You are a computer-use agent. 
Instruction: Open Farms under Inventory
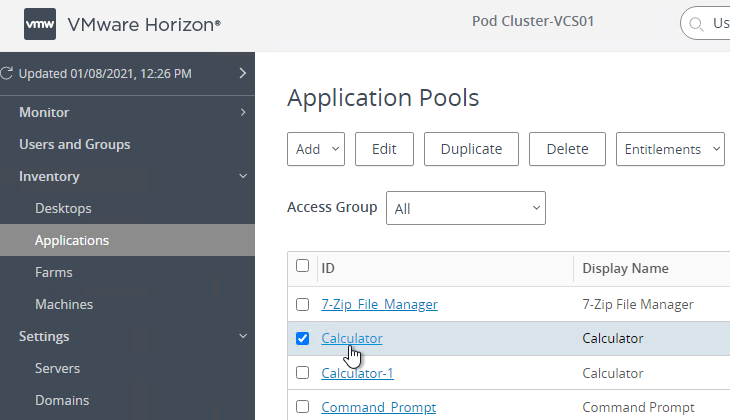54,272
